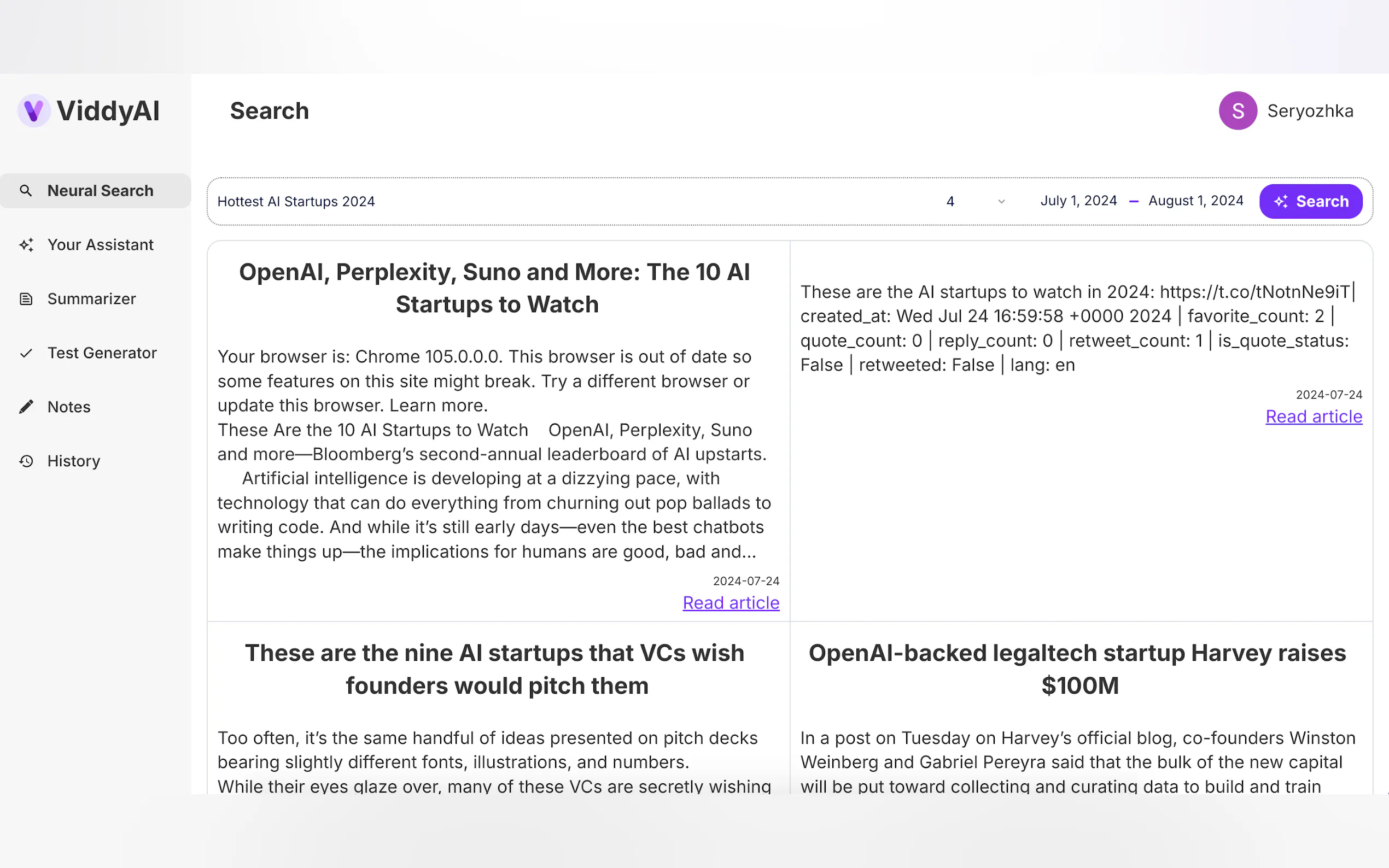Expand the results count dropdown arrow
Image resolution: width=1389 pixels, height=868 pixels.
(x=1001, y=202)
